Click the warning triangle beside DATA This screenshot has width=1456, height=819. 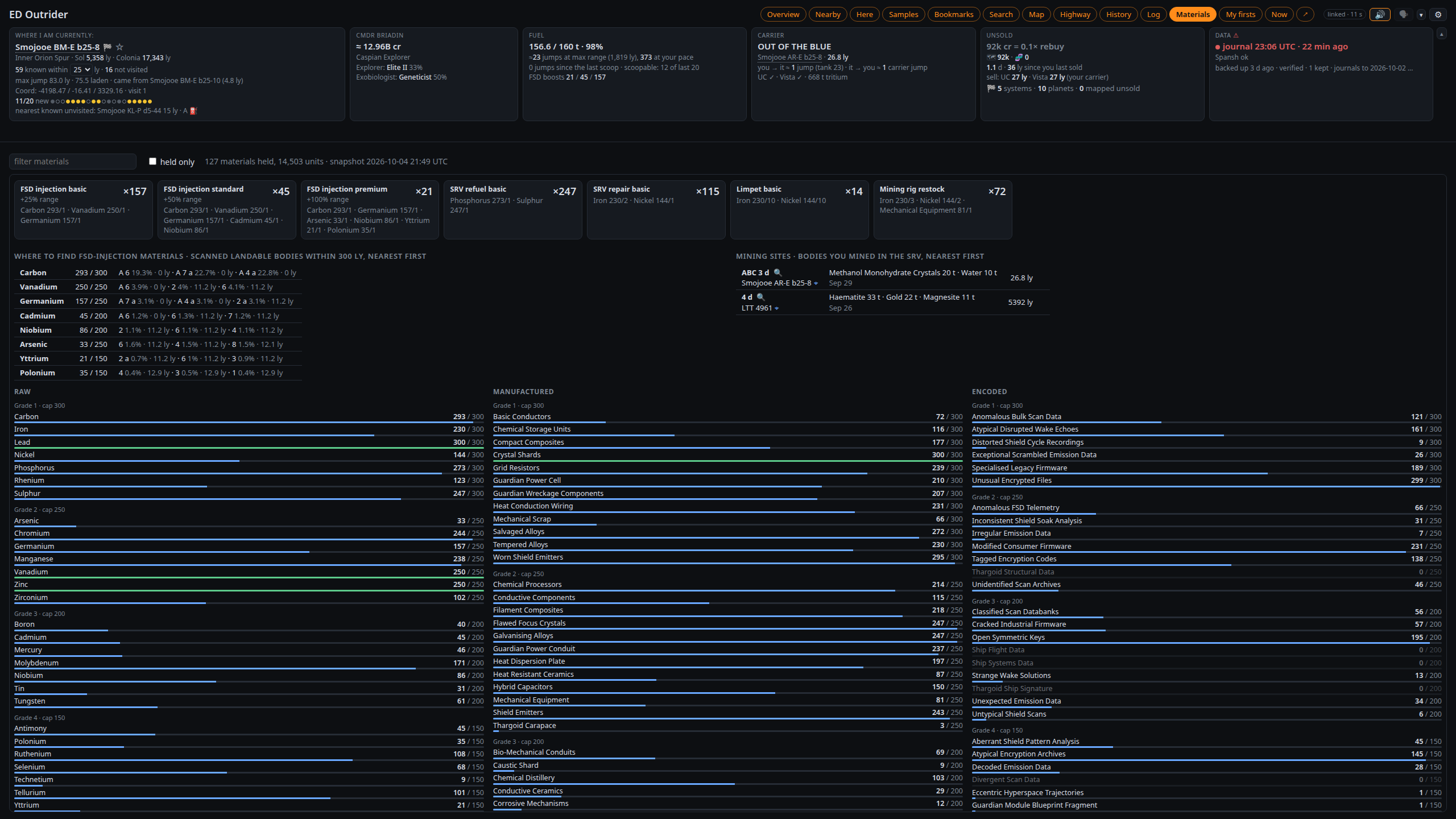(1236, 35)
